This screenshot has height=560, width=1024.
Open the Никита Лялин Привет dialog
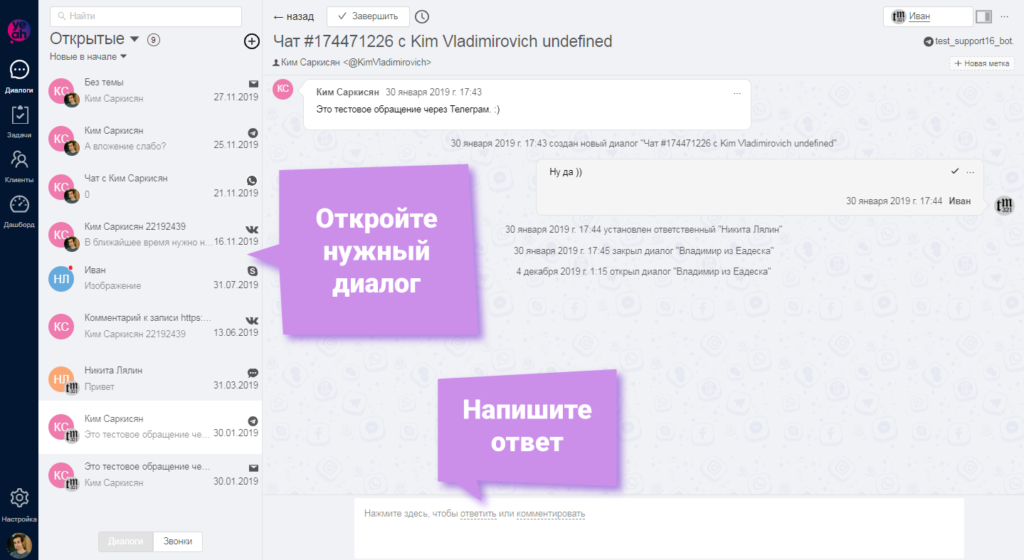tap(150, 378)
